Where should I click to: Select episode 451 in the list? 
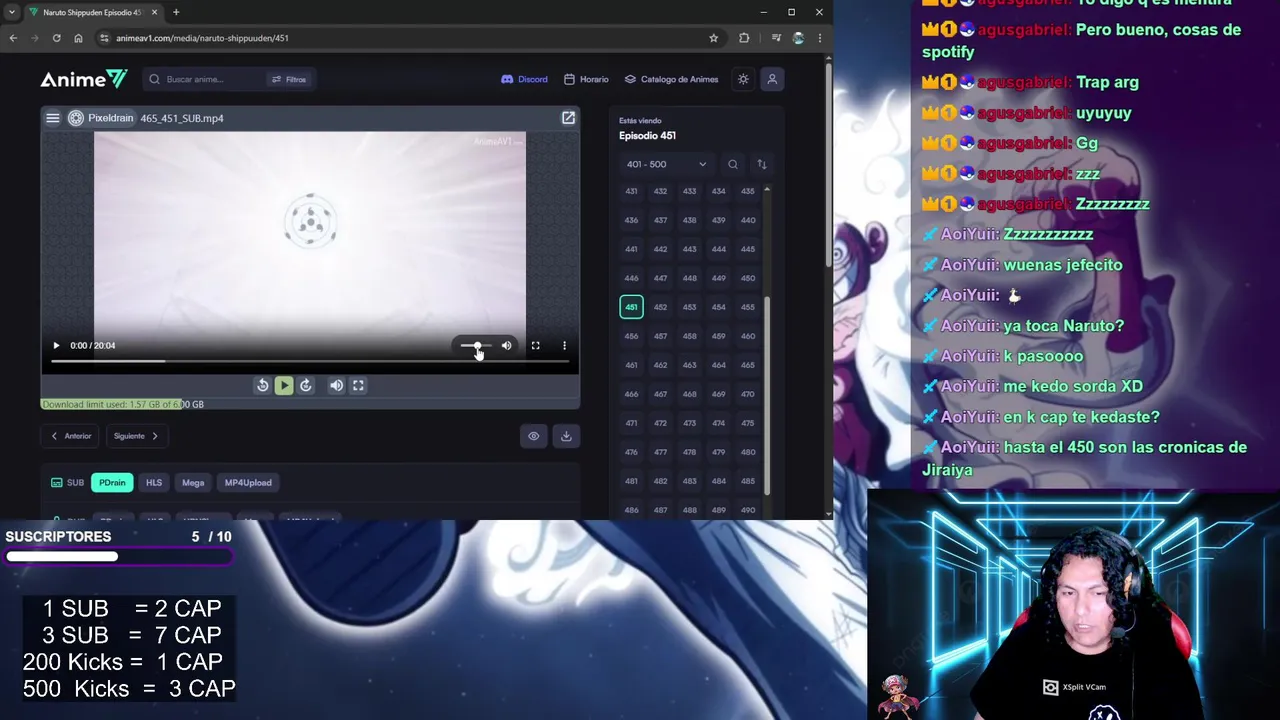click(x=631, y=307)
